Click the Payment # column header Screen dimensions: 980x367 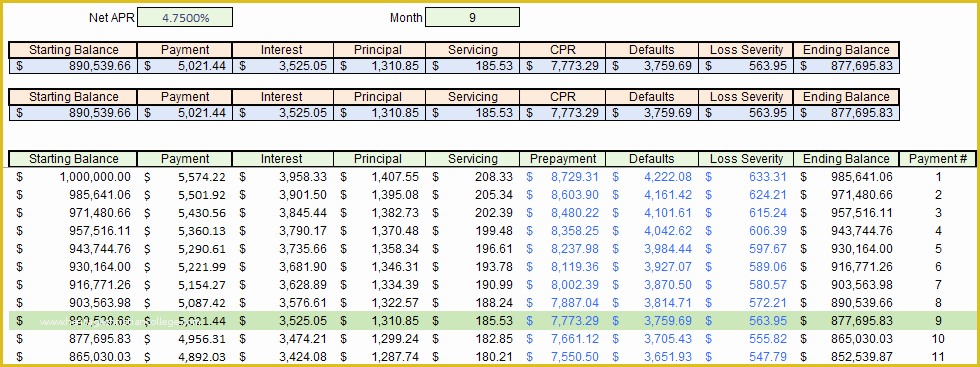[x=938, y=159]
